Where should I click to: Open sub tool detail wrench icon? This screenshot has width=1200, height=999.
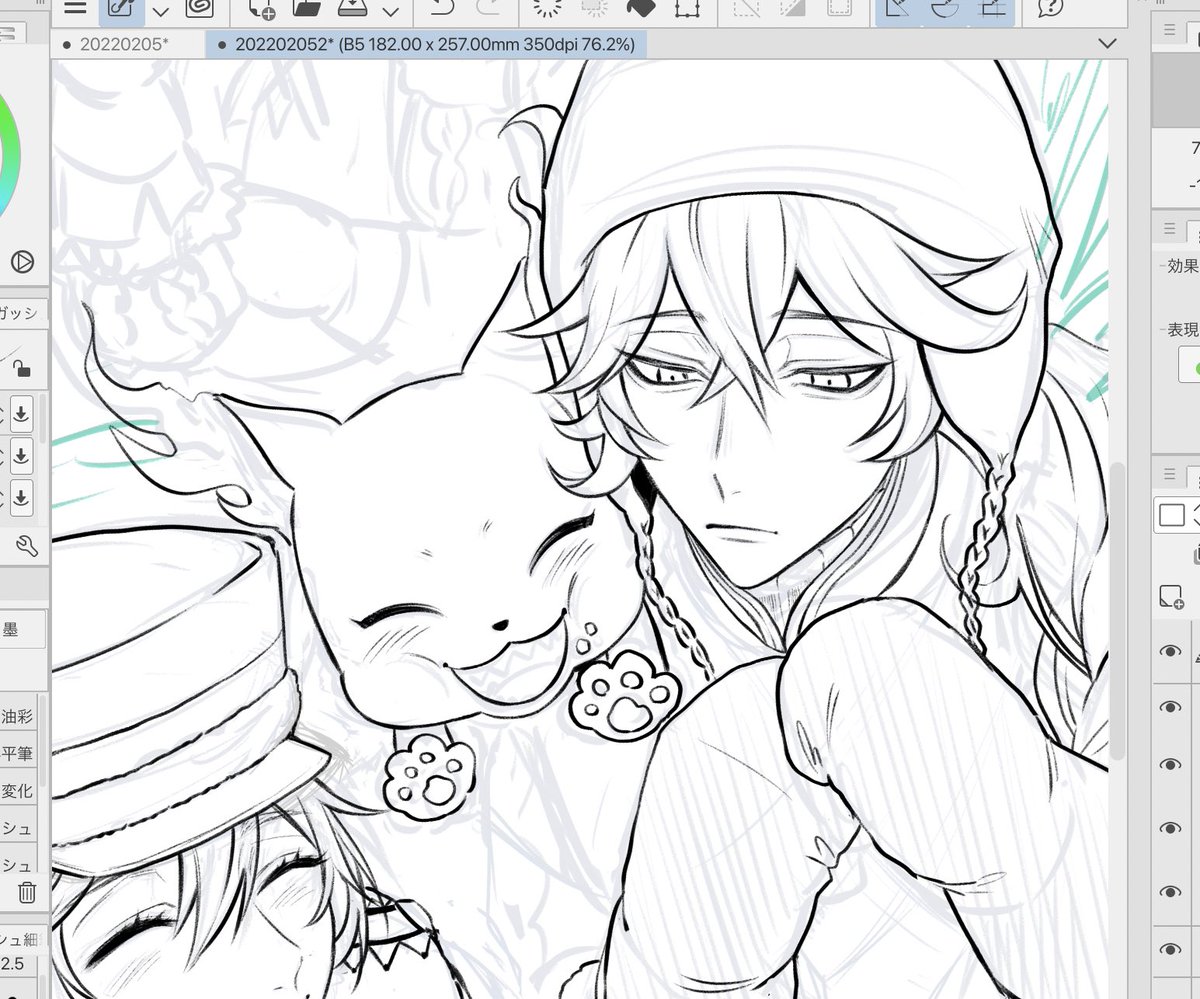click(x=27, y=546)
